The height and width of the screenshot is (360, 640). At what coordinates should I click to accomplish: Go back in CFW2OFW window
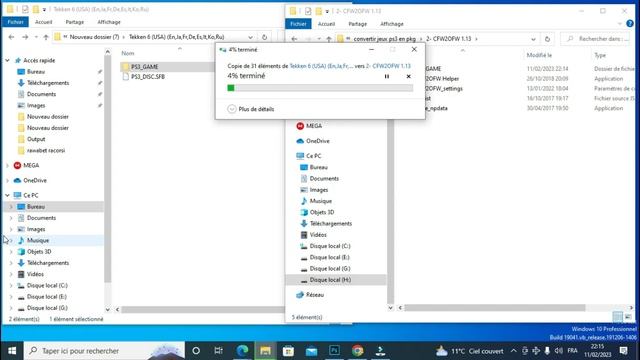pyautogui.click(x=294, y=39)
